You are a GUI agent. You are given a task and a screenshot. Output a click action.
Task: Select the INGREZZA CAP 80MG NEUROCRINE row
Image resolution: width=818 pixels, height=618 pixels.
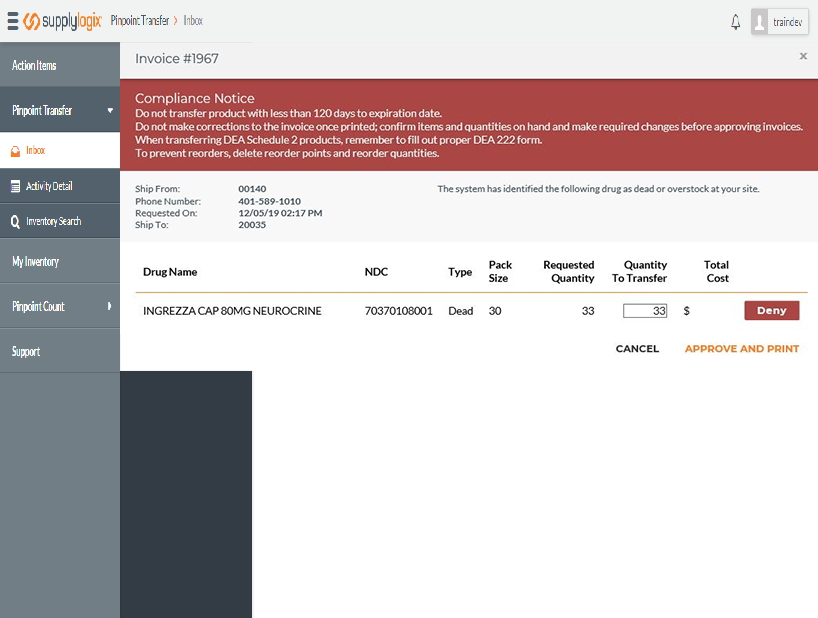point(232,311)
